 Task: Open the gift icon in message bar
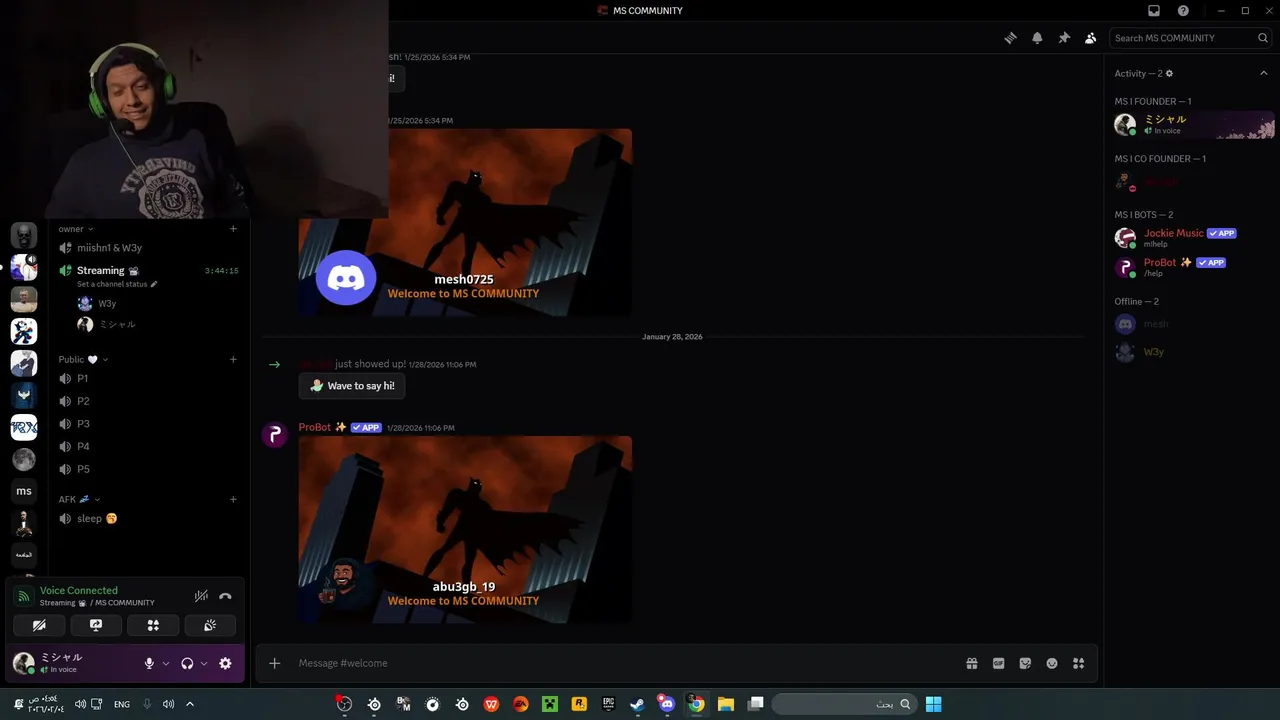972,663
